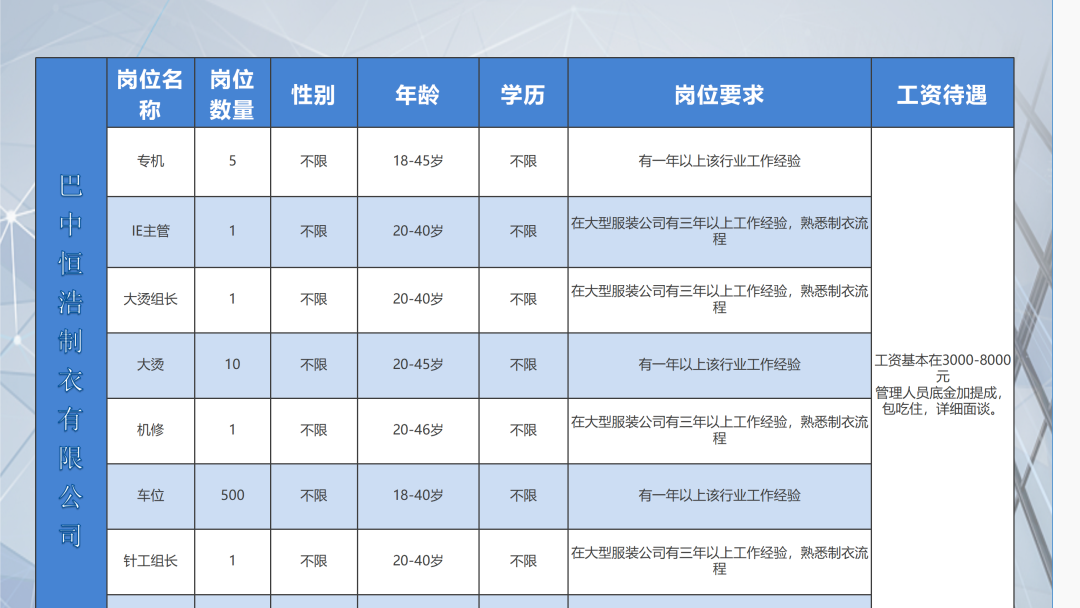Click quantity 10 in the 大烫 row

232,364
